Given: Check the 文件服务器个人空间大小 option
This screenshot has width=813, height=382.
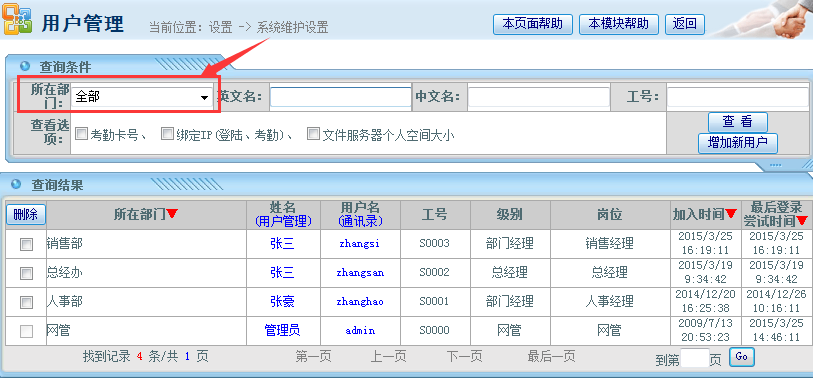Looking at the screenshot, I should tap(313, 134).
